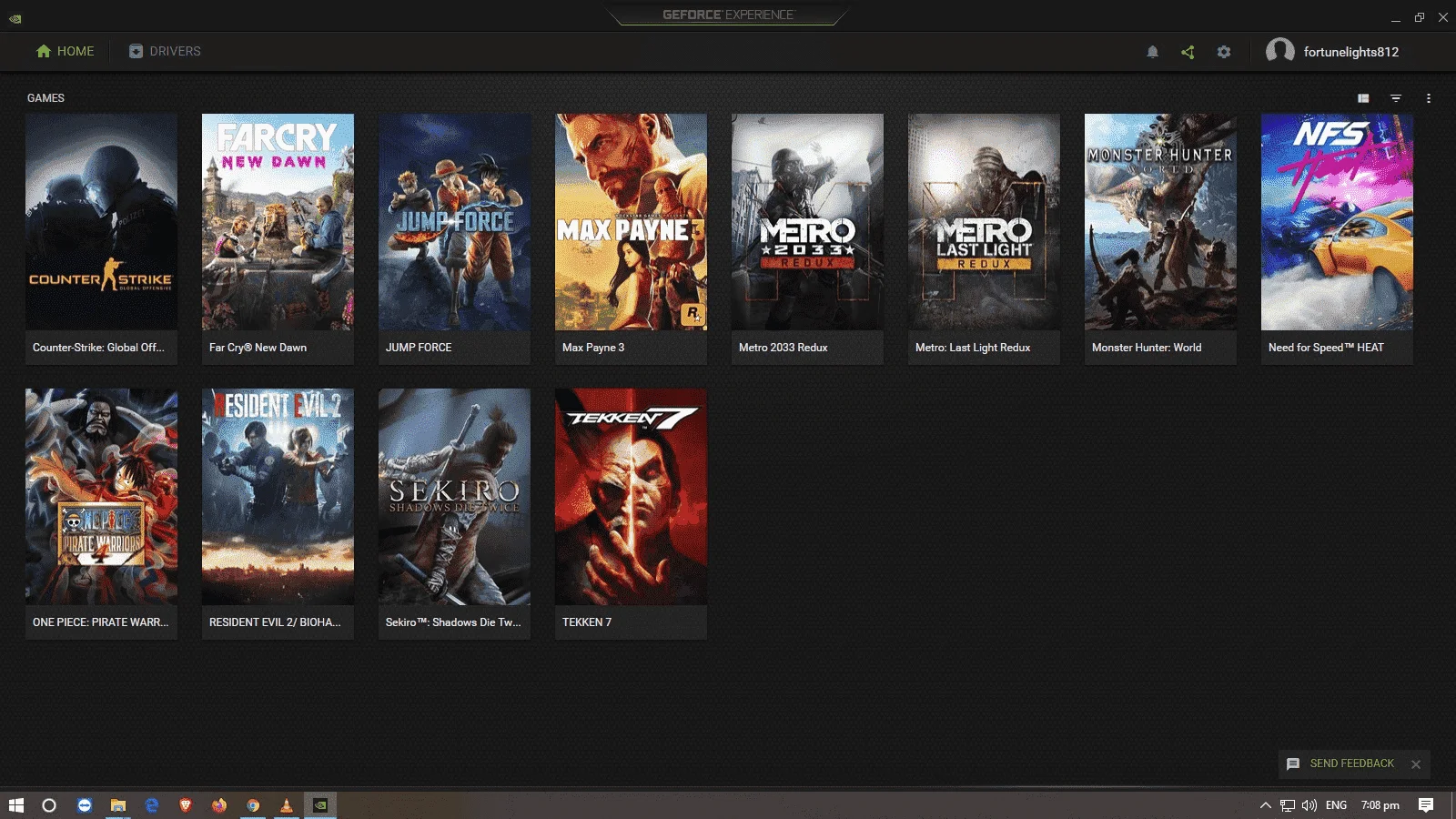Image resolution: width=1456 pixels, height=819 pixels.
Task: Select the JUMP FORCE game cover
Action: [x=454, y=221]
